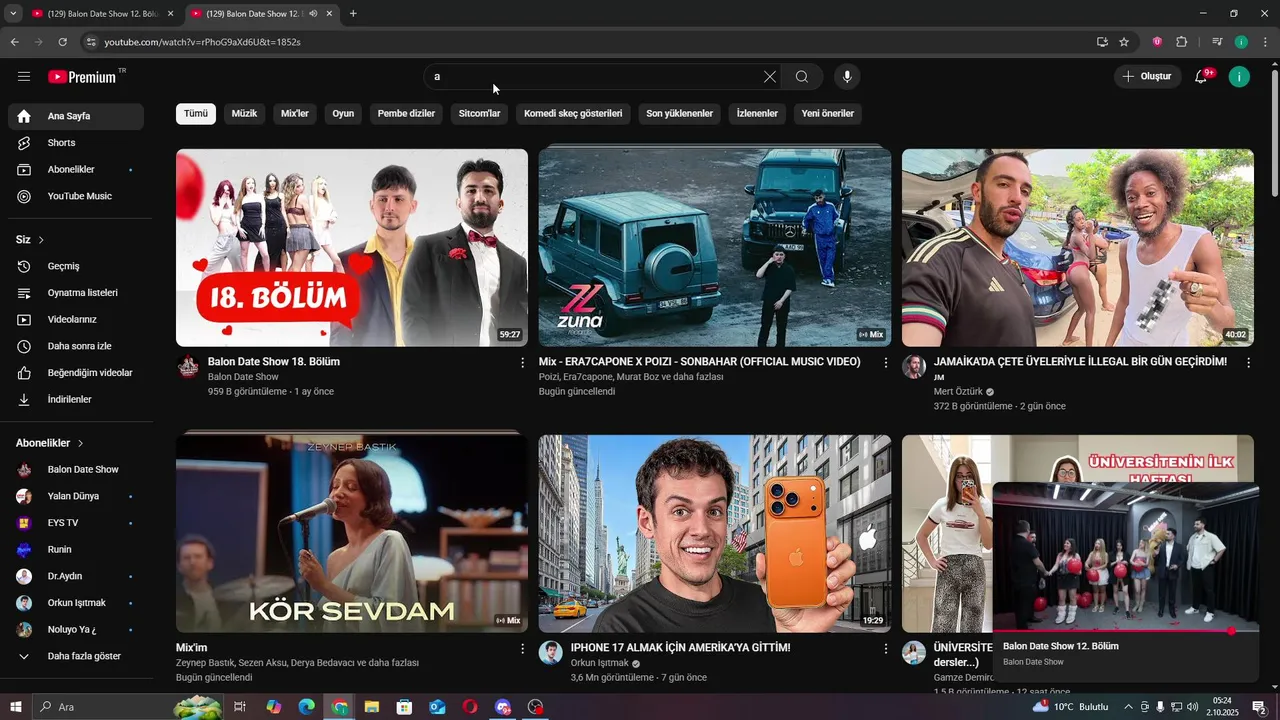The width and height of the screenshot is (1280, 720).
Task: Select the Oyun filter chip
Action: pos(343,113)
